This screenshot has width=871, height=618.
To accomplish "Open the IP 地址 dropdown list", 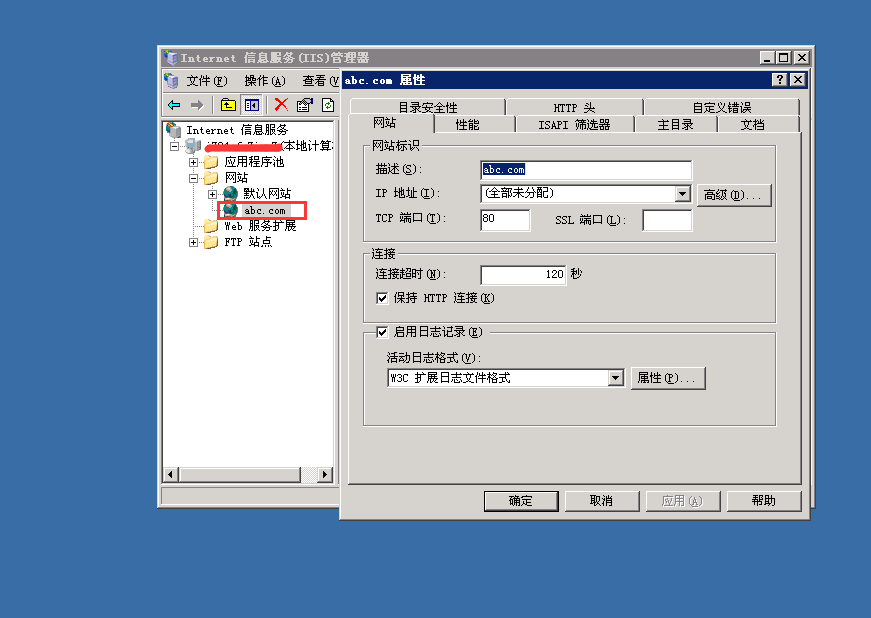I will (683, 194).
